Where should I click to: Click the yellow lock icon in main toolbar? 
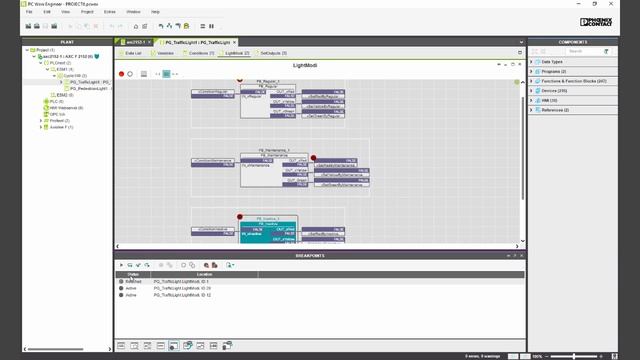(187, 26)
